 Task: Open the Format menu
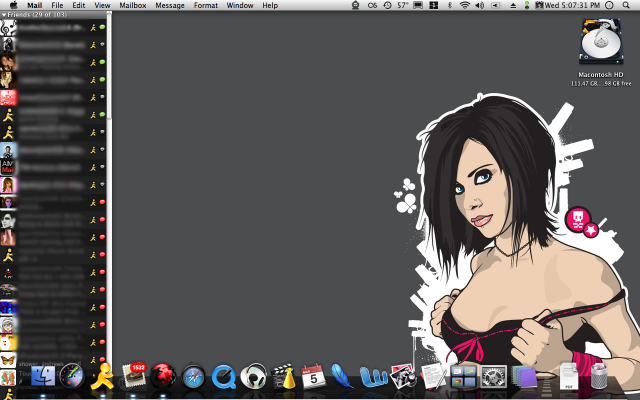click(x=206, y=5)
